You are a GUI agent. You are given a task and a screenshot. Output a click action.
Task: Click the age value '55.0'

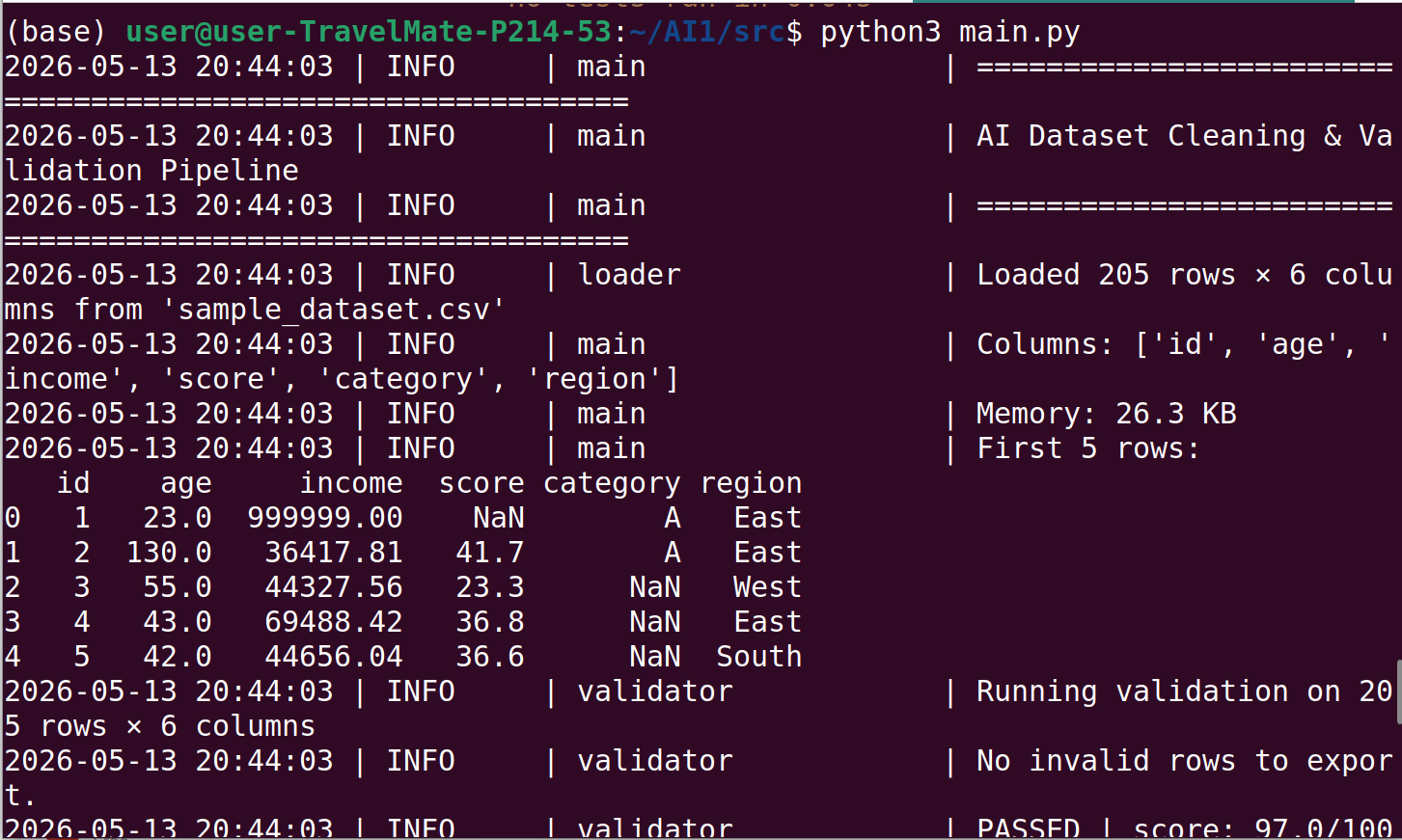pyautogui.click(x=178, y=587)
